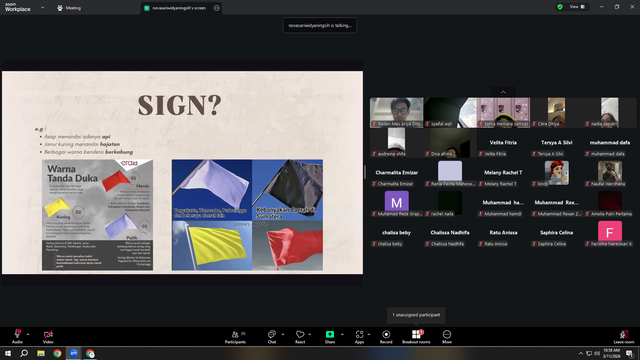
Task: Open the View layout menu
Action: pyautogui.click(x=578, y=7)
